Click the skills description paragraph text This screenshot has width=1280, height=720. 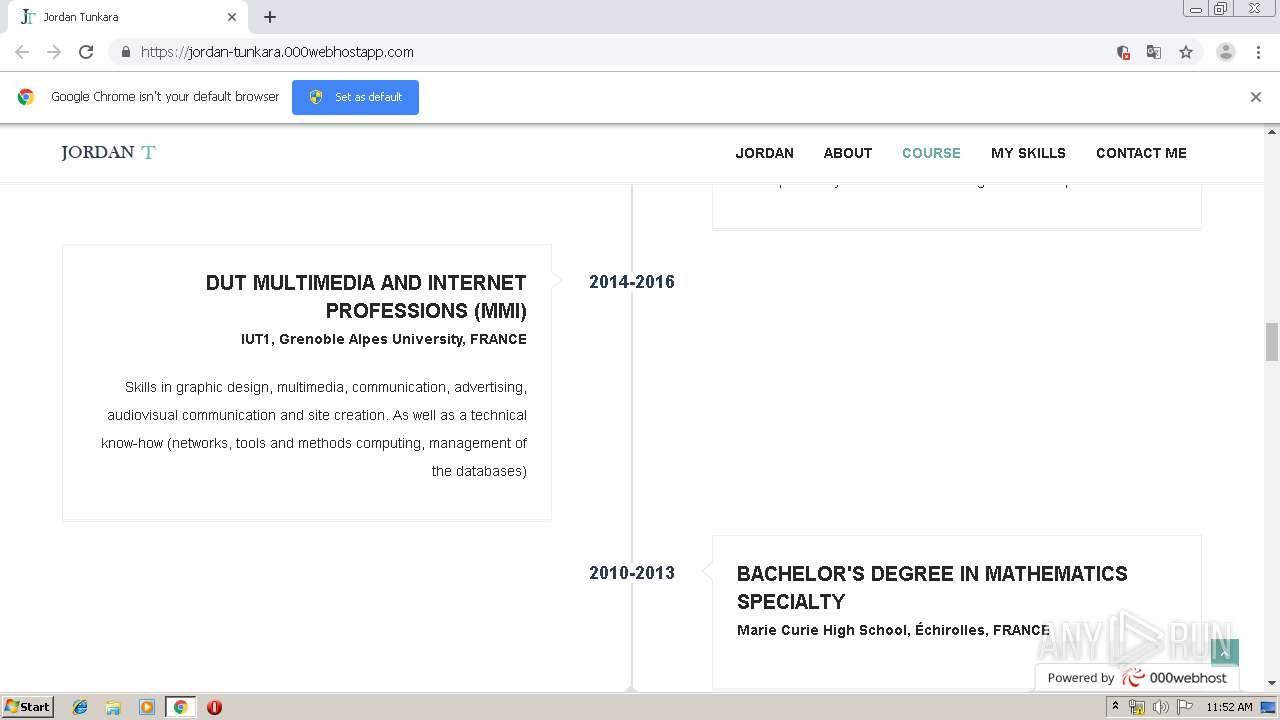click(314, 429)
